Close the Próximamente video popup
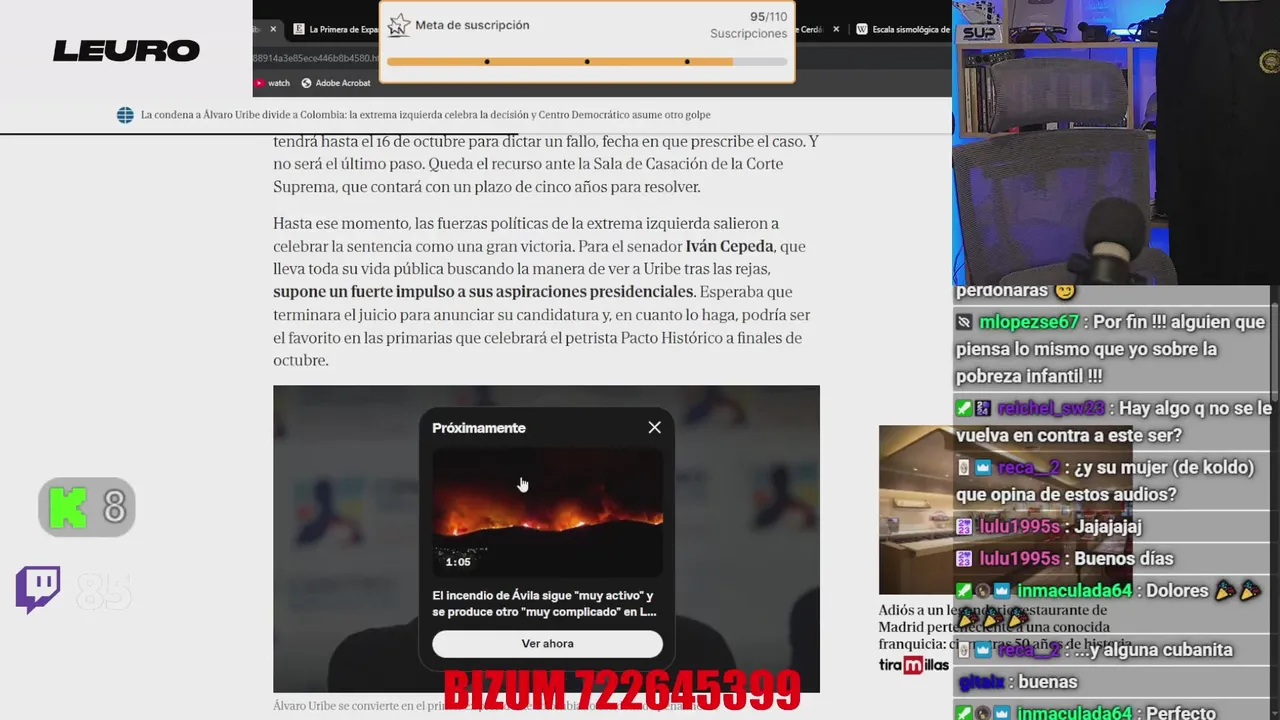Screen dimensions: 1280x720 (x=654, y=428)
